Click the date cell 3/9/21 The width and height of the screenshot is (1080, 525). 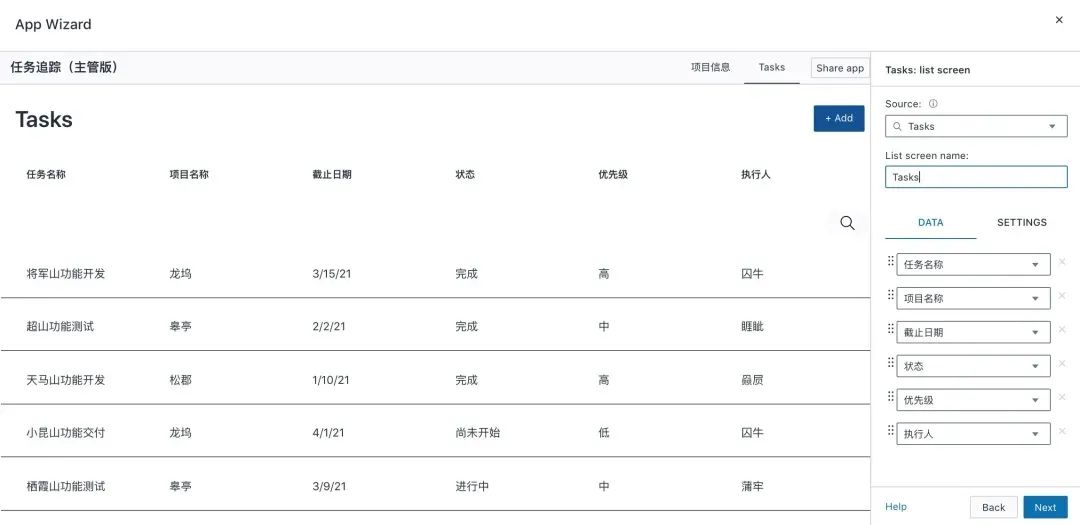coord(329,486)
